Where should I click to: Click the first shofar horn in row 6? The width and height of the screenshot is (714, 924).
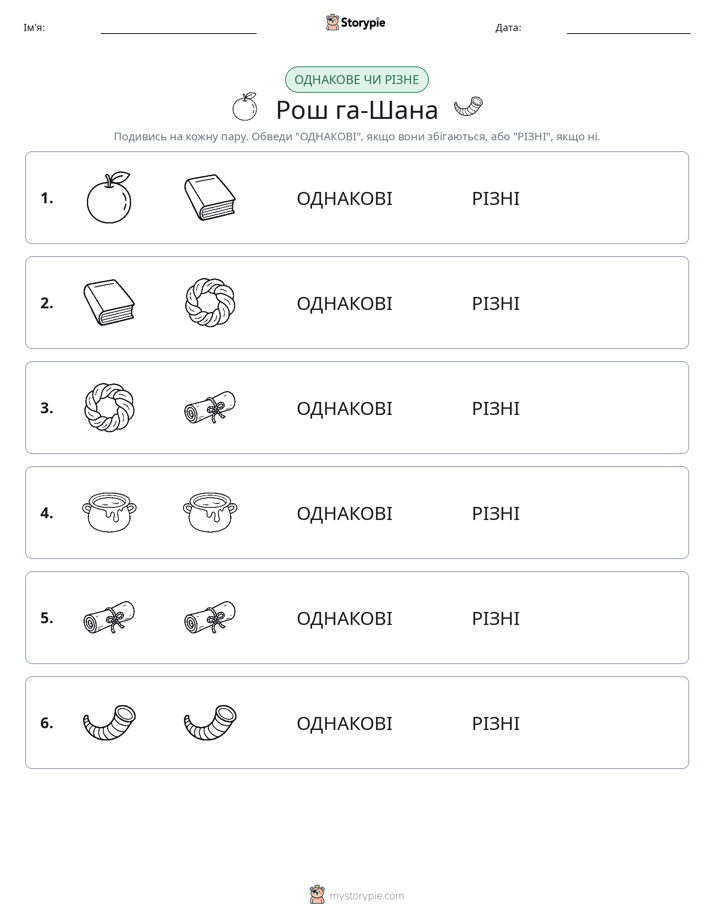click(109, 722)
